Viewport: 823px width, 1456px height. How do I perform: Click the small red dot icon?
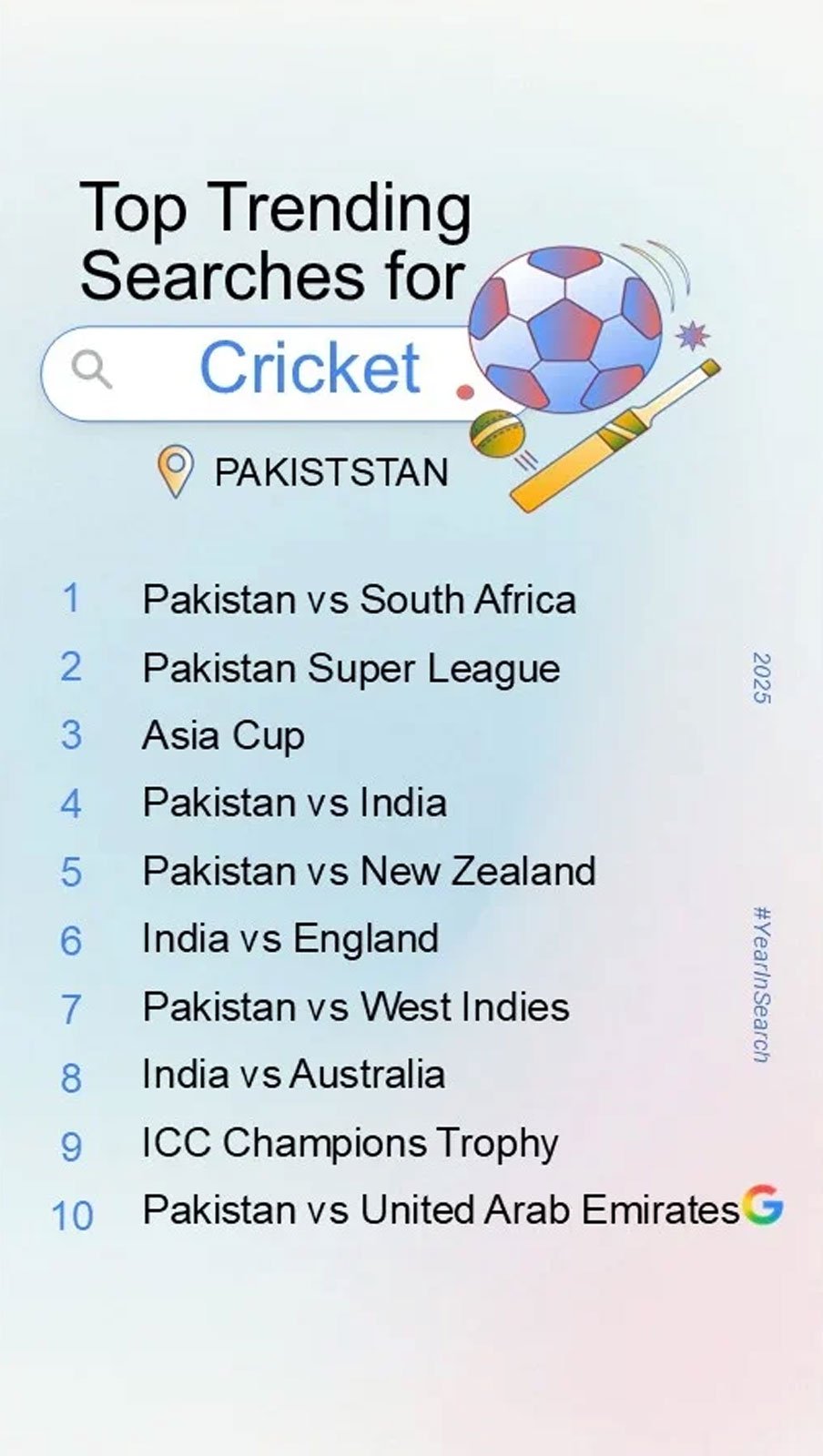coord(465,393)
